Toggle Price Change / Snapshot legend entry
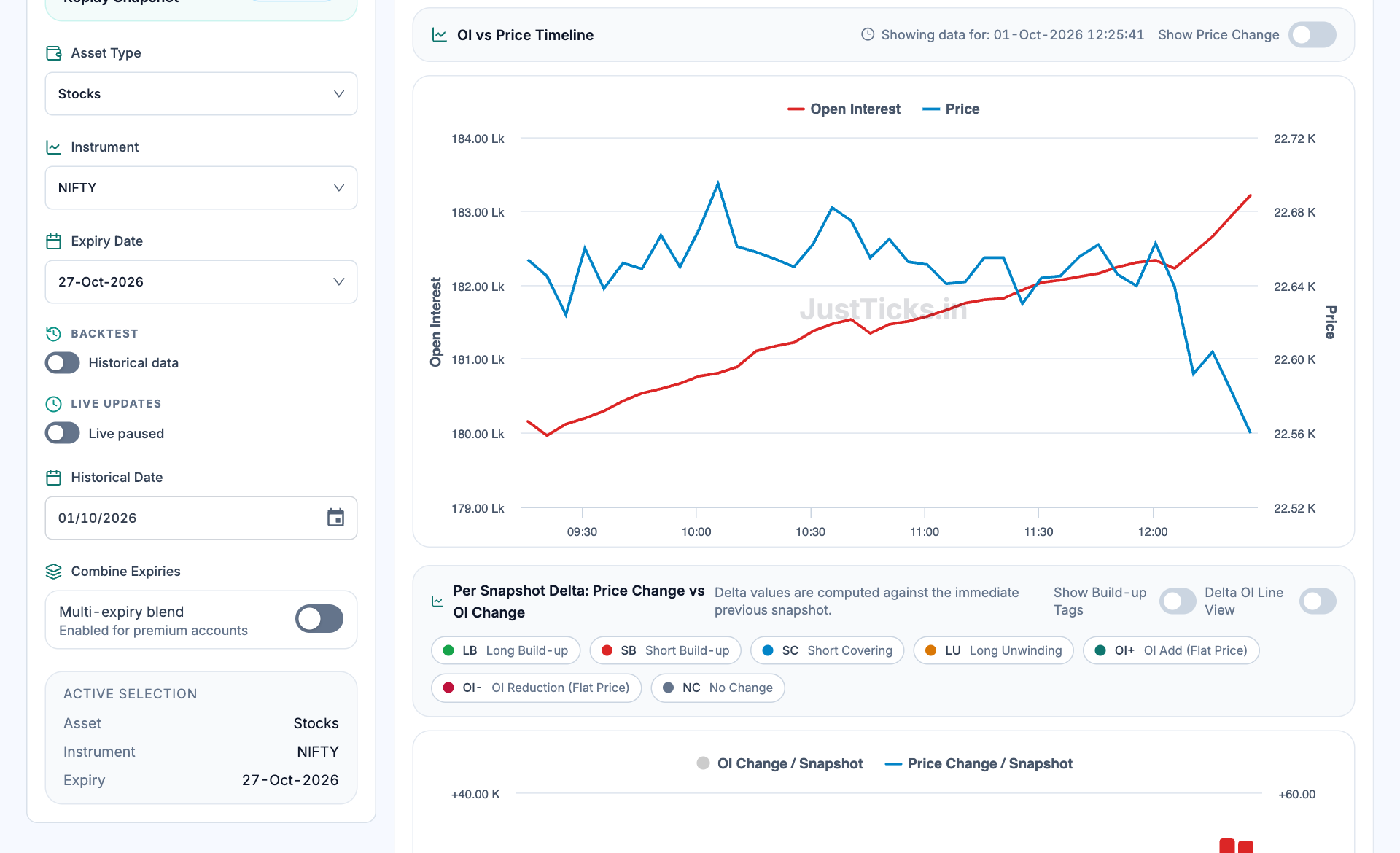 tap(979, 763)
